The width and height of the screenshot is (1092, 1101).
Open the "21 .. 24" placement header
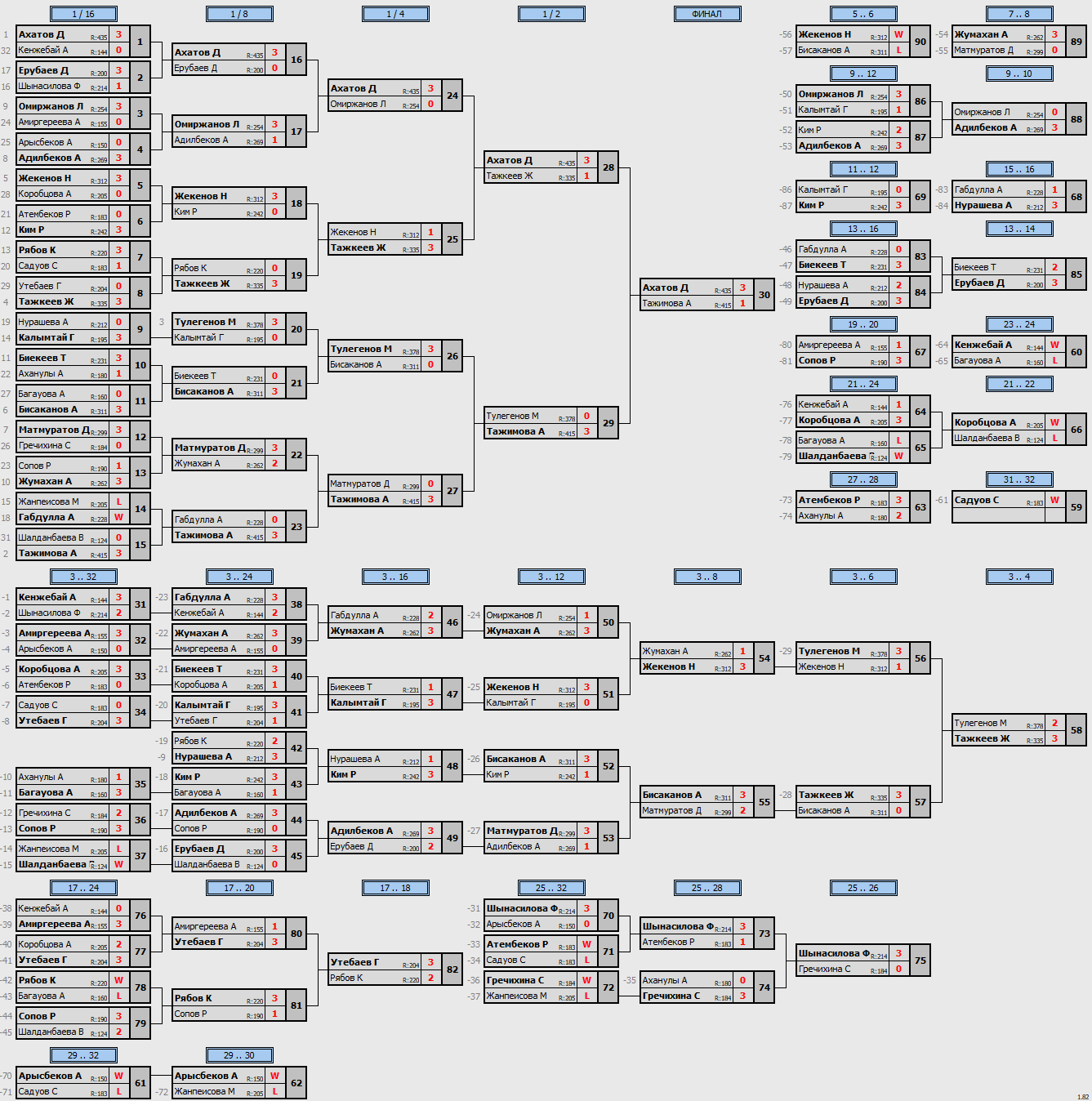coord(863,384)
